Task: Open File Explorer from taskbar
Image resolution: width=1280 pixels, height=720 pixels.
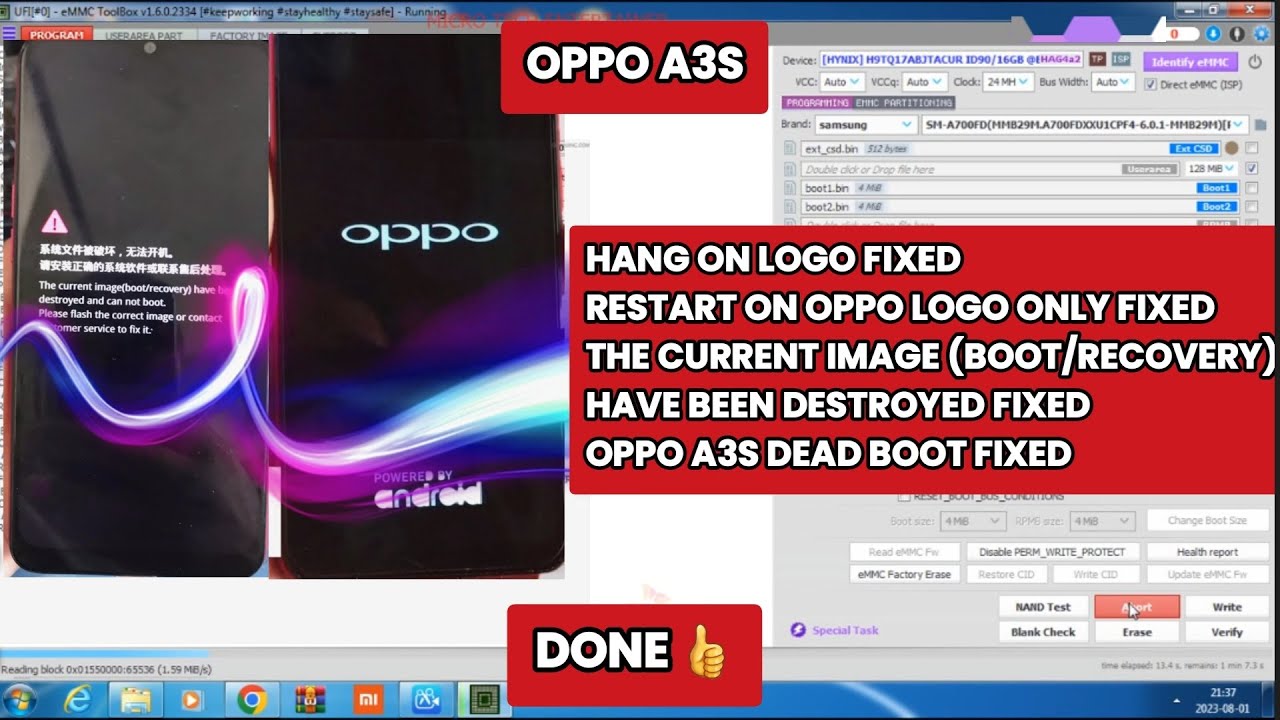Action: pos(135,700)
